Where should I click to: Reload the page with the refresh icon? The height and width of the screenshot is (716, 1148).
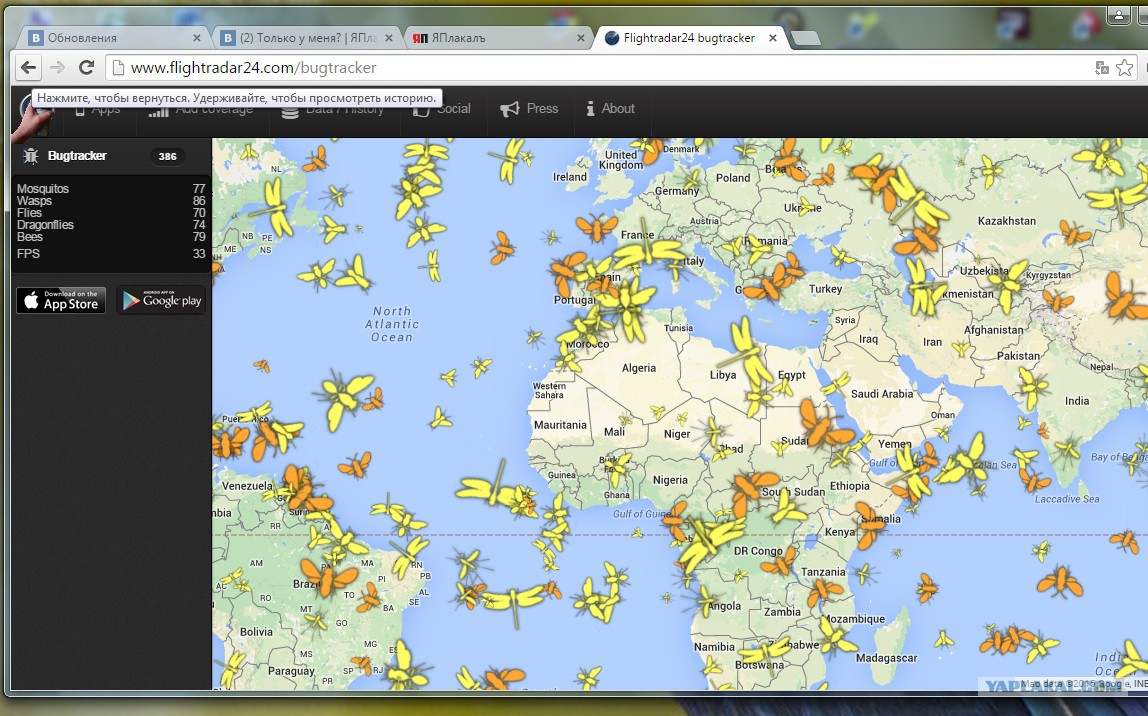pyautogui.click(x=86, y=67)
